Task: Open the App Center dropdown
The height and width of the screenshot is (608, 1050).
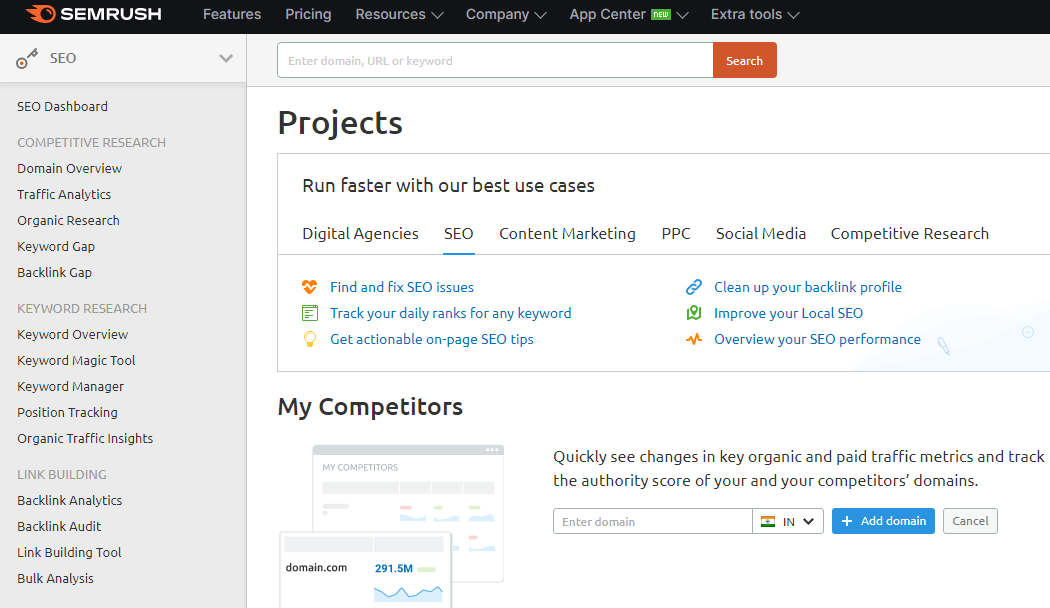Action: coord(629,14)
